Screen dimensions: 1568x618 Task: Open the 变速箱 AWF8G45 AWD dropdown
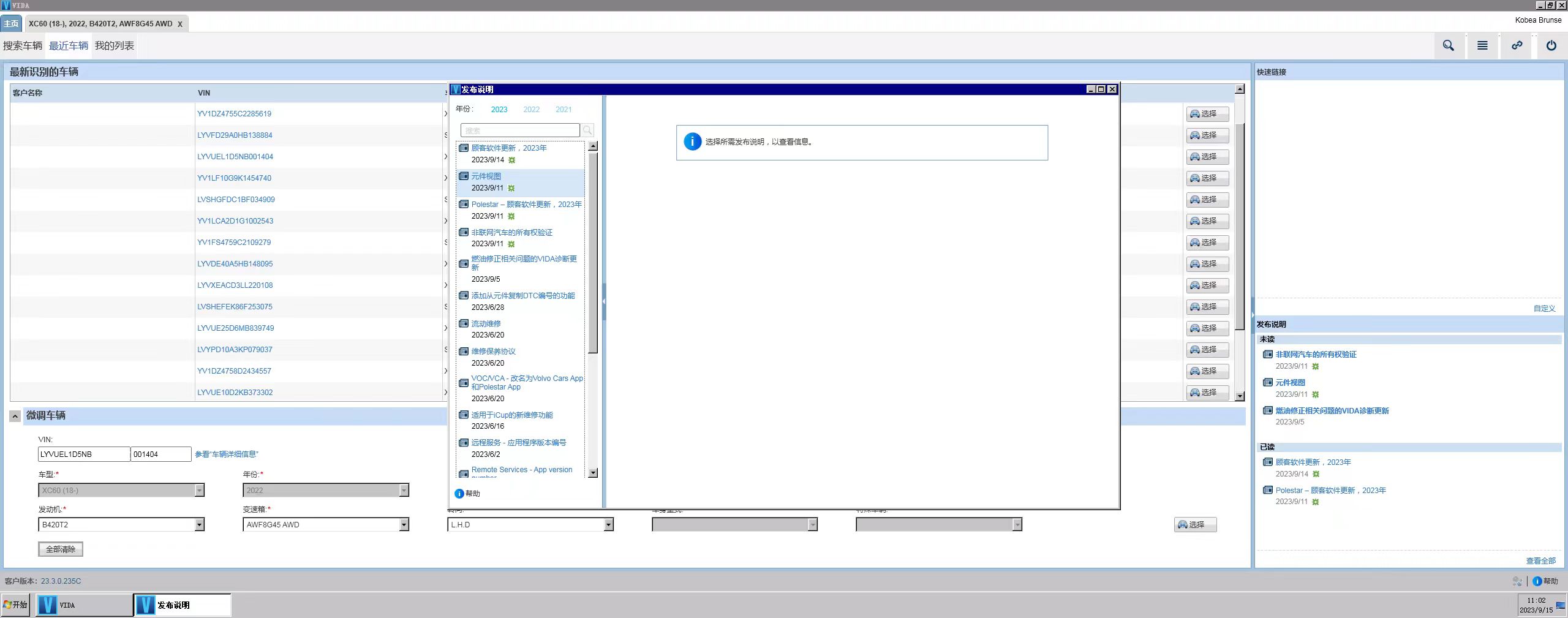pyautogui.click(x=404, y=525)
